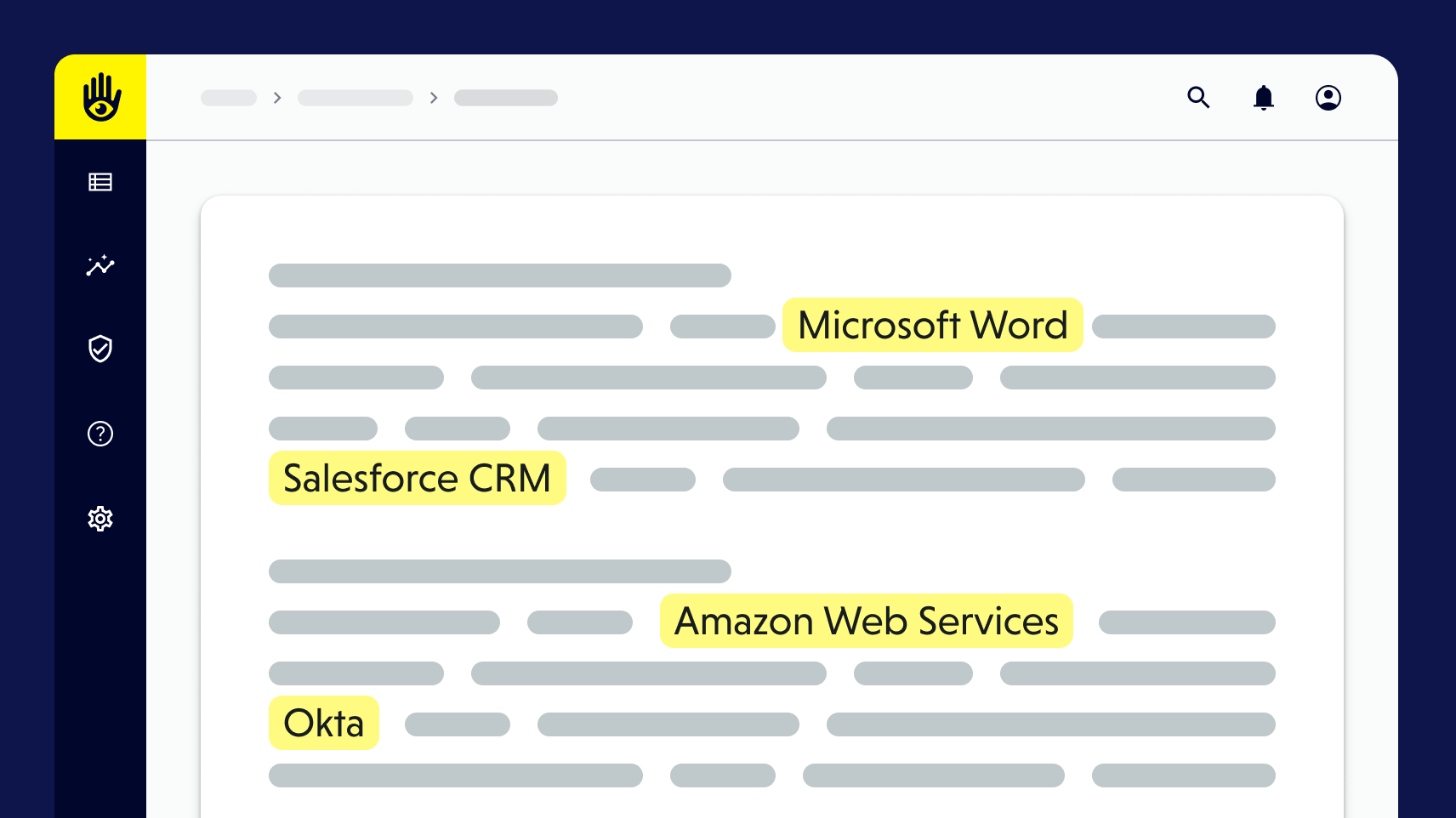1456x818 pixels.
Task: Open the notifications bell
Action: 1264,98
